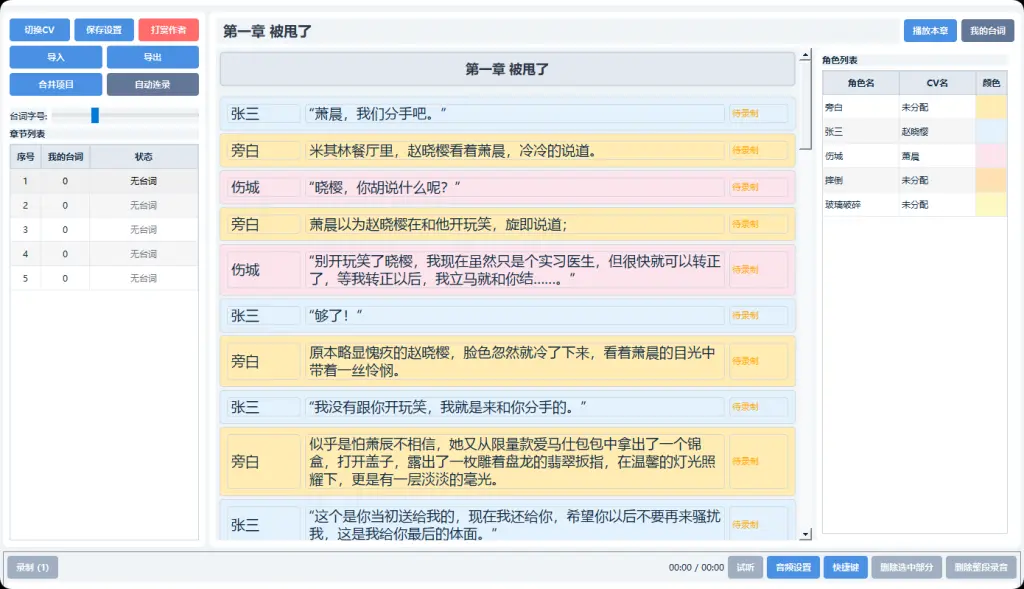
Task: Click the 试听 preview button
Action: [x=745, y=567]
